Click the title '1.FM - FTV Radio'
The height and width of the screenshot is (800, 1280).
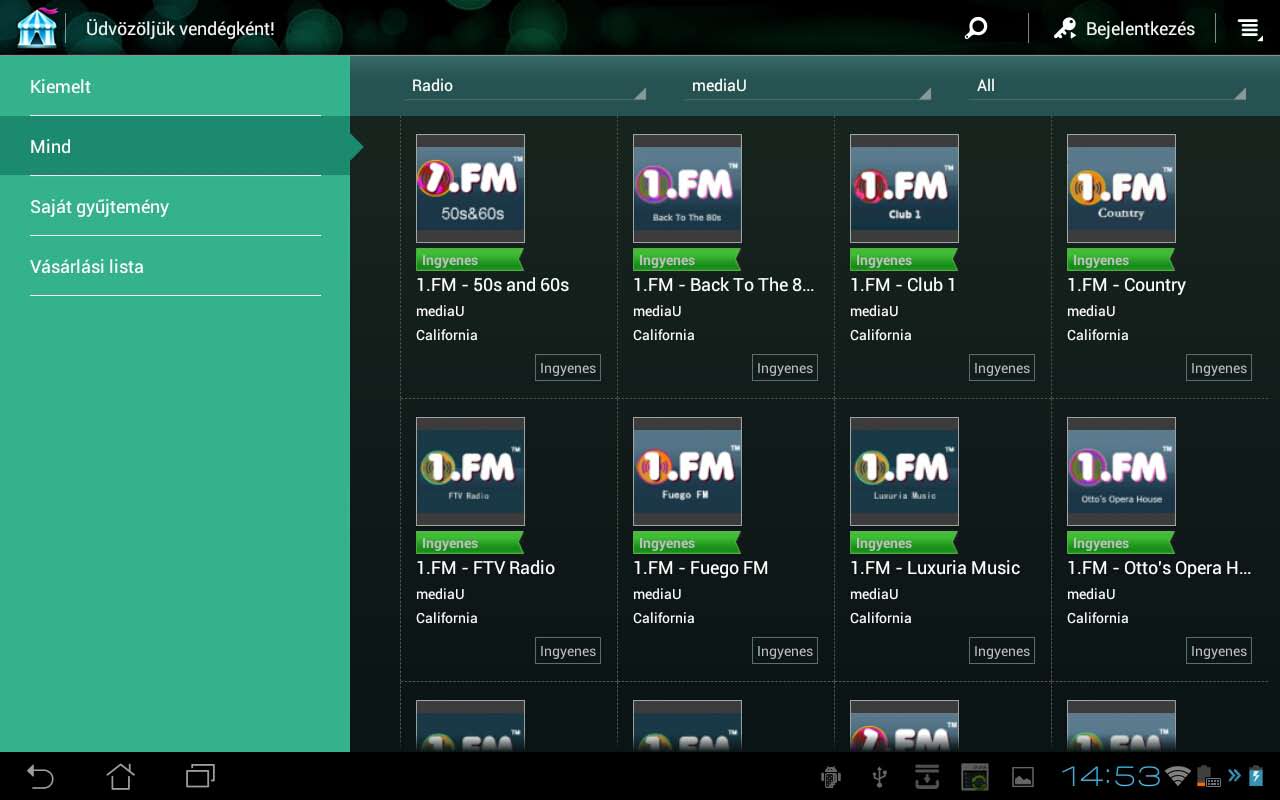[x=485, y=568]
